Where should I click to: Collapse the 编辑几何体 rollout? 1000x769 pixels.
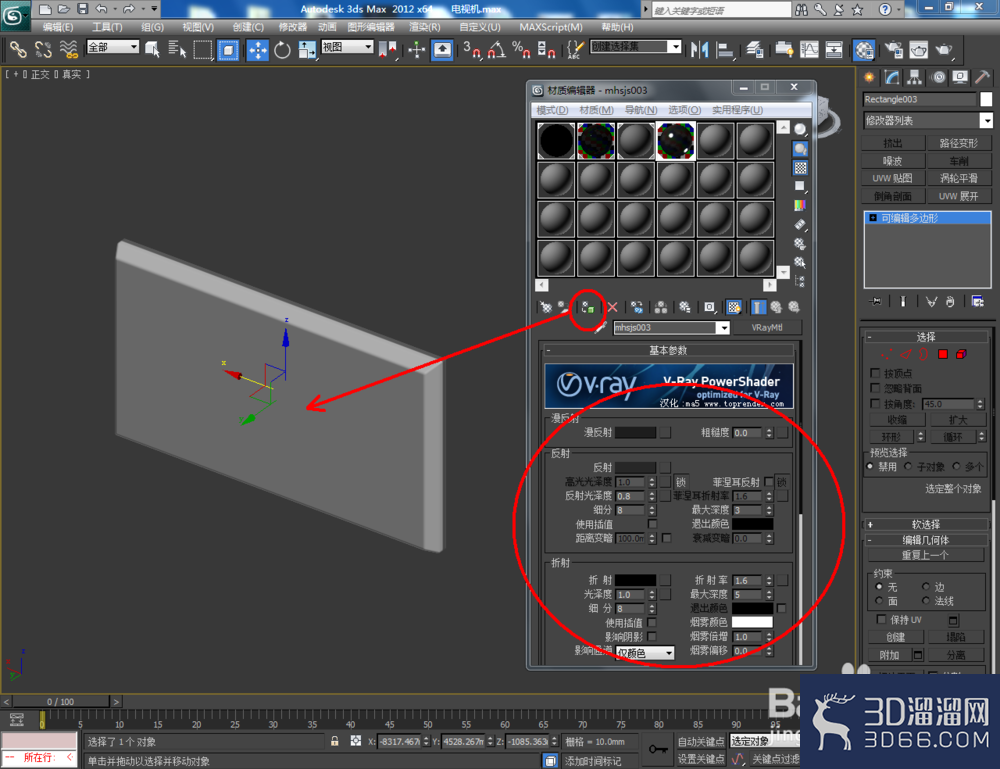pos(925,540)
